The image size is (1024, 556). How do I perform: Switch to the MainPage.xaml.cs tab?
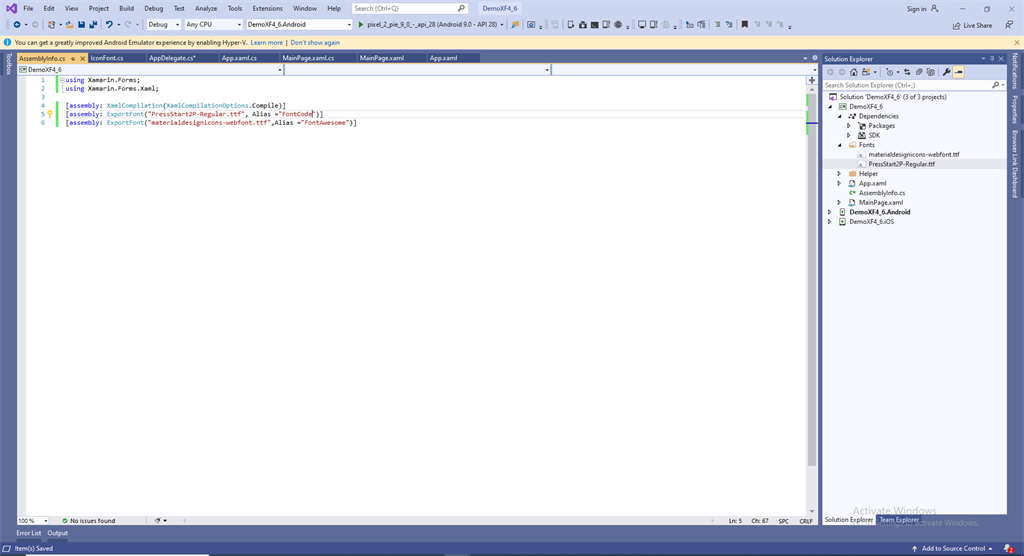point(308,58)
